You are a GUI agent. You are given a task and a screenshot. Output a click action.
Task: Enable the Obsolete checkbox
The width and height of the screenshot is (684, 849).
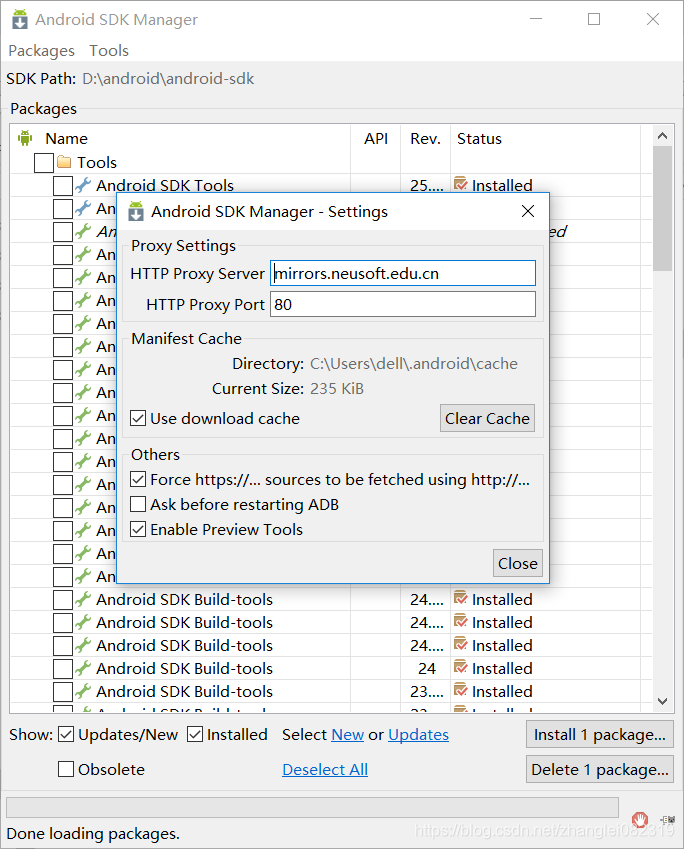tap(66, 769)
